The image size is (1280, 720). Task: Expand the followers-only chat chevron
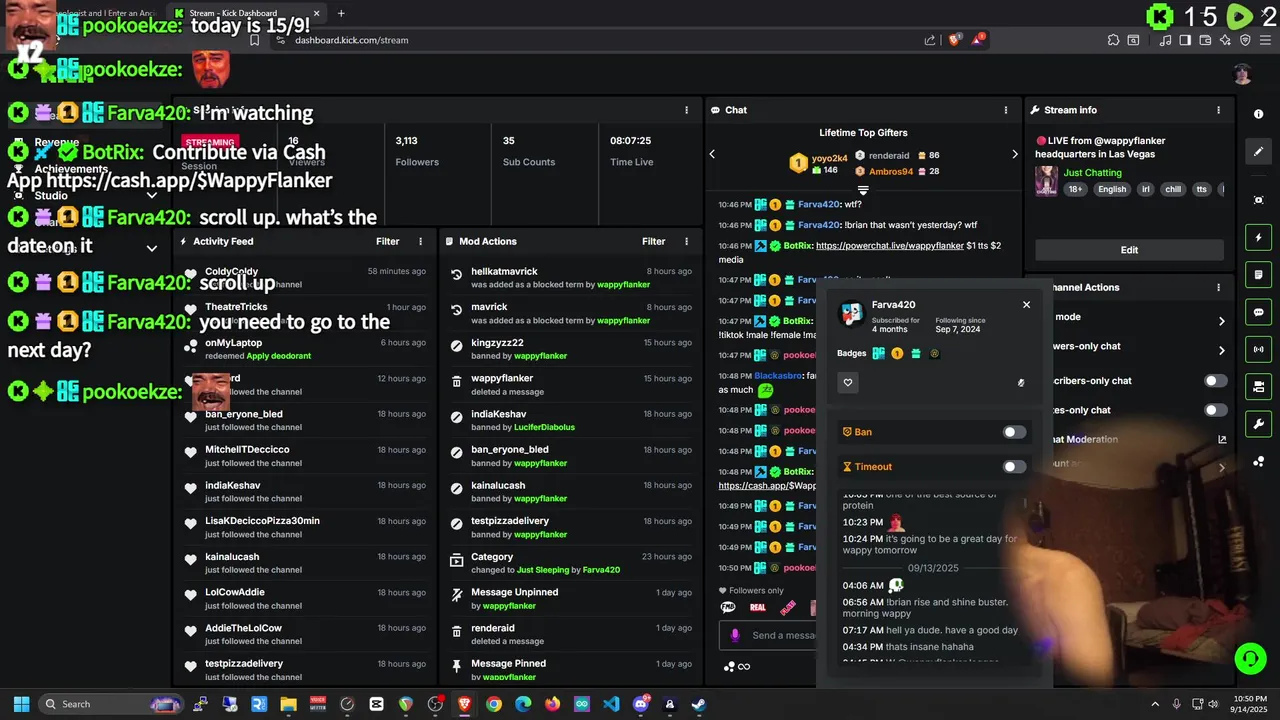(1221, 350)
